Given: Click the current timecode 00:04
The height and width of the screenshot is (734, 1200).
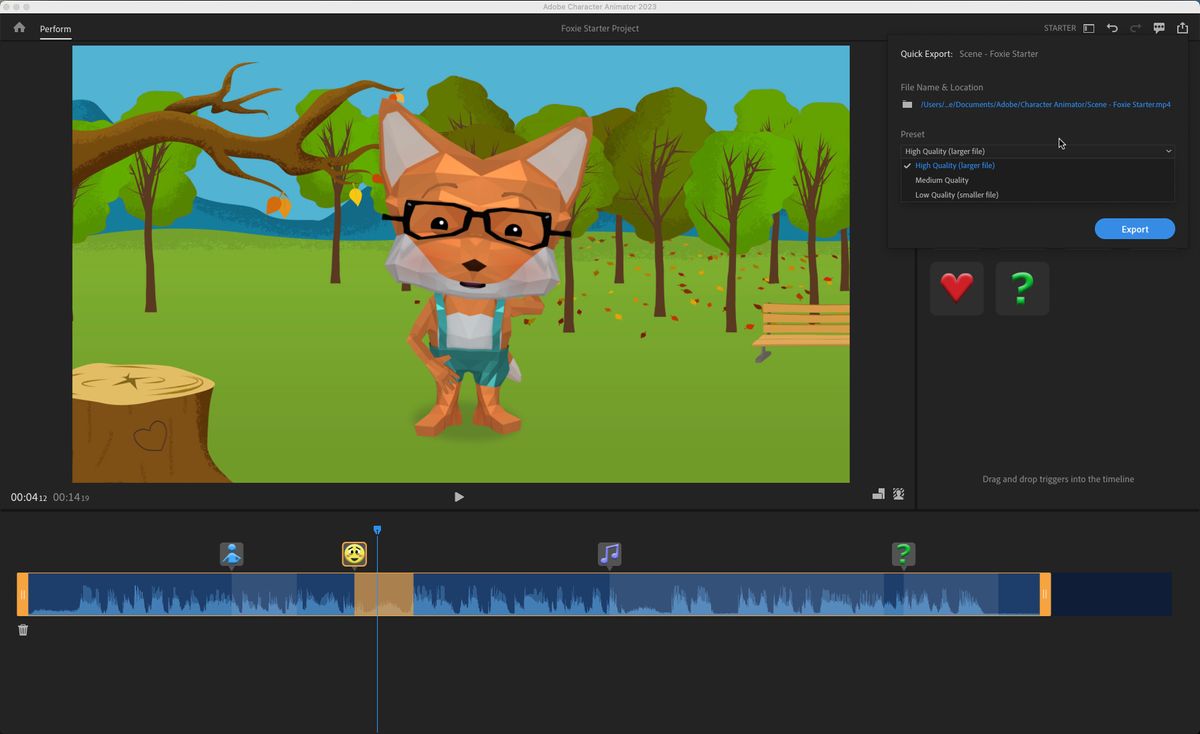Looking at the screenshot, I should pyautogui.click(x=29, y=497).
